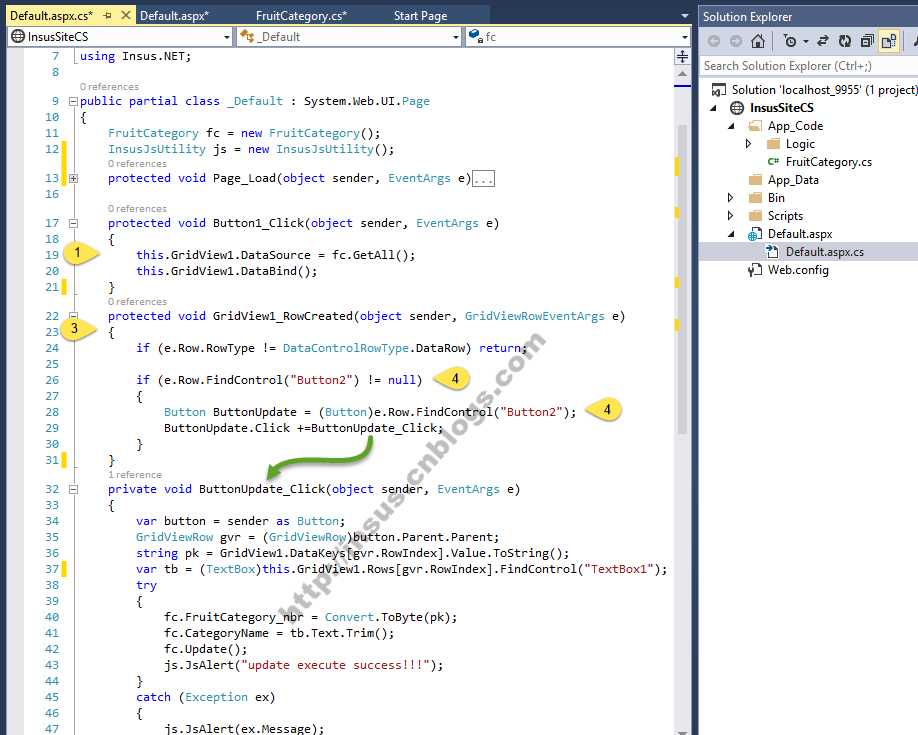This screenshot has width=918, height=735.
Task: Click '0 references' link above class _Default
Action: (109, 87)
